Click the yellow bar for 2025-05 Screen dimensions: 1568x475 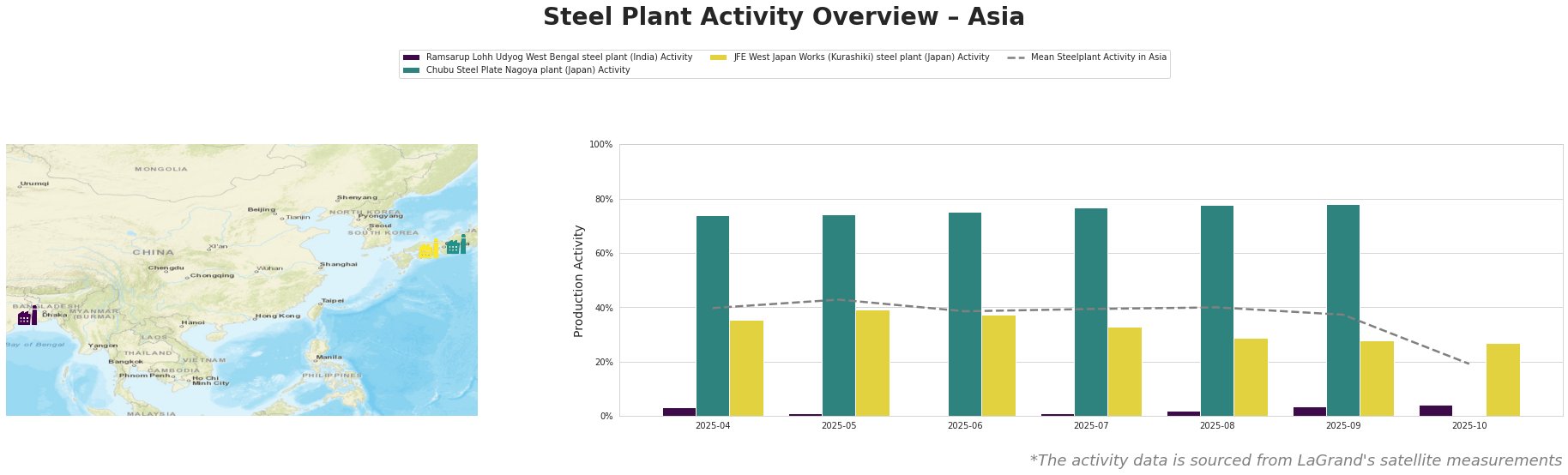872,363
